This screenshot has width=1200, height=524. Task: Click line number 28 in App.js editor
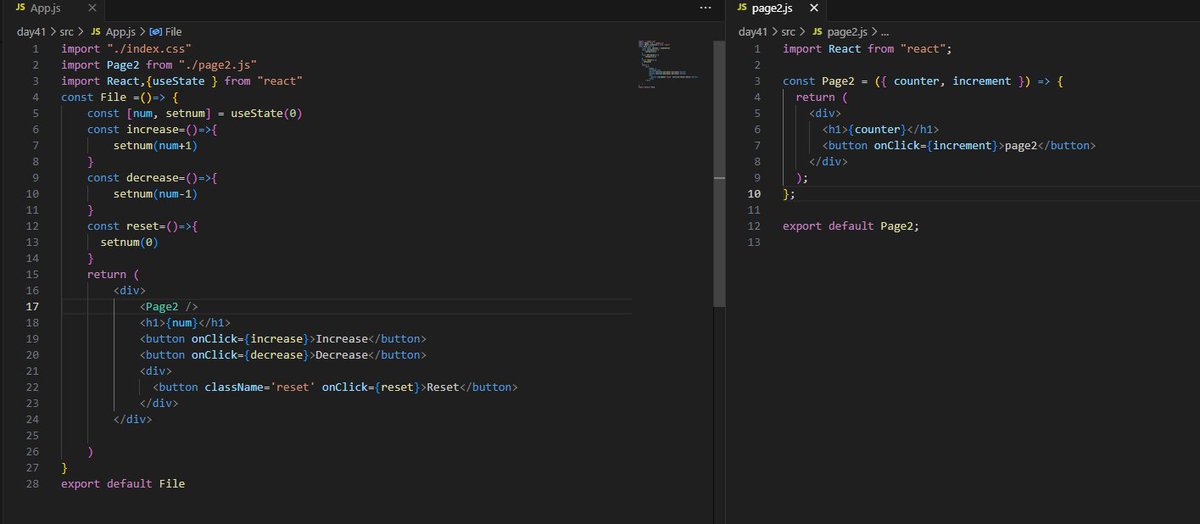tap(32, 483)
